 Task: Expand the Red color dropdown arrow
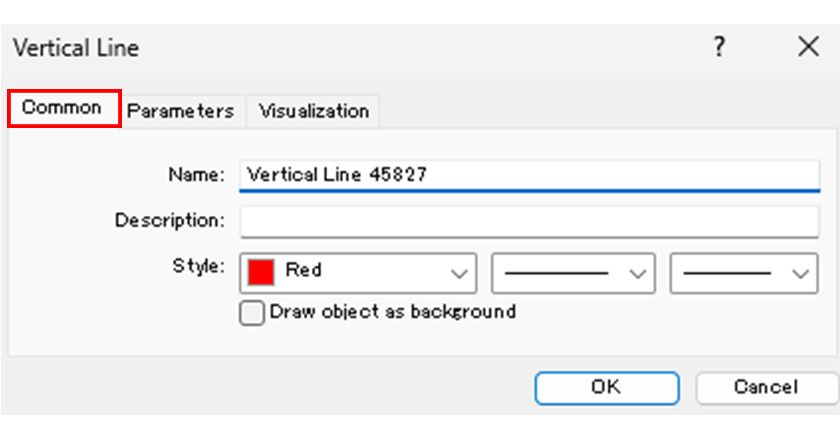(x=459, y=272)
